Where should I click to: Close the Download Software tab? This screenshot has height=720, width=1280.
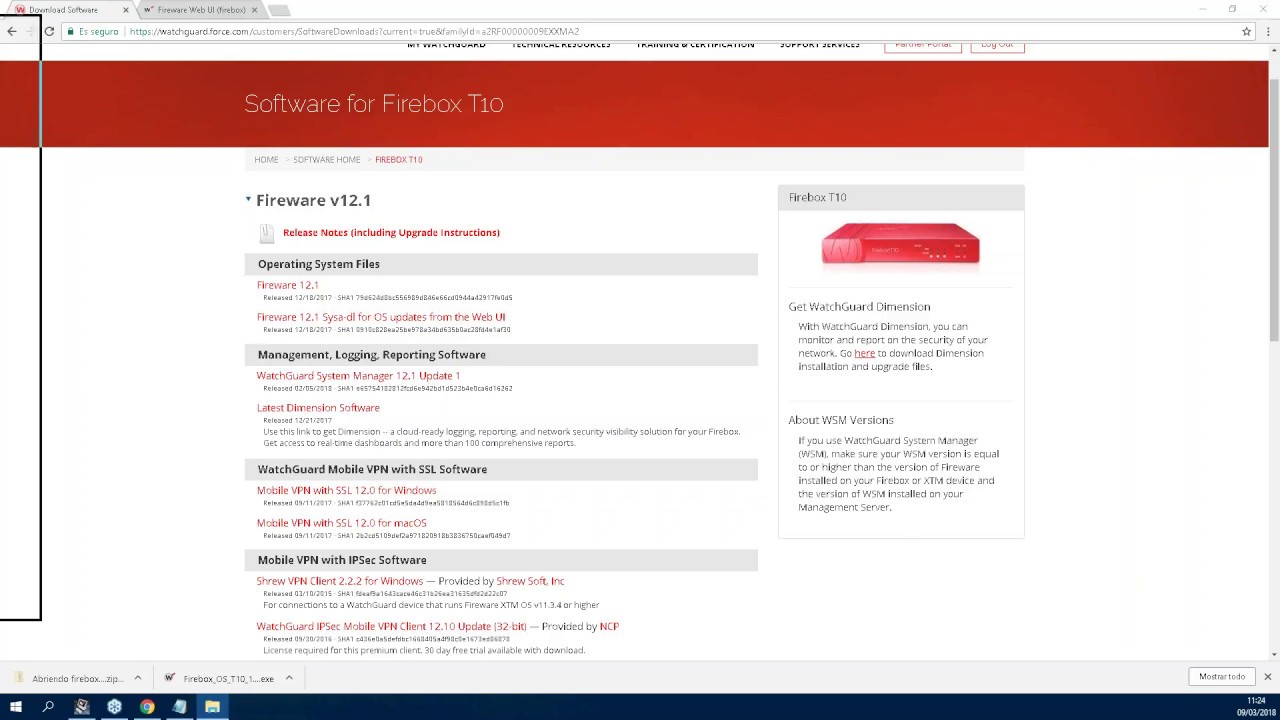pyautogui.click(x=126, y=10)
